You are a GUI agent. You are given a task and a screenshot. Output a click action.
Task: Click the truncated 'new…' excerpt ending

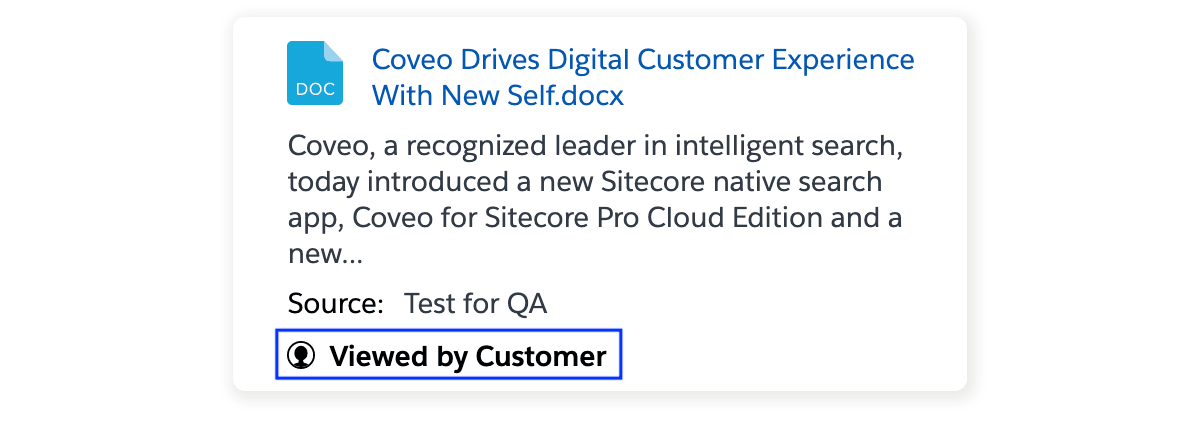click(325, 255)
